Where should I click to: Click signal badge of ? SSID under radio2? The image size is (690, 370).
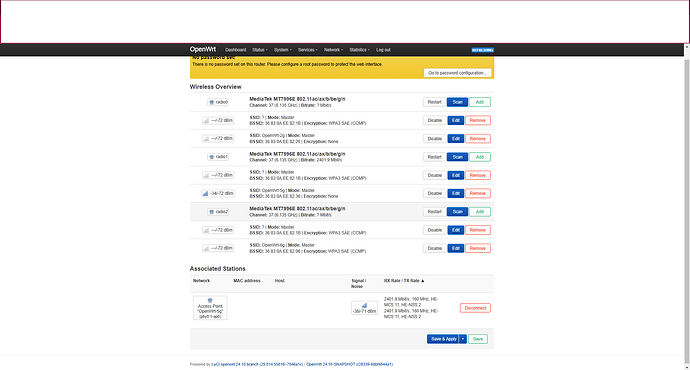click(218, 230)
